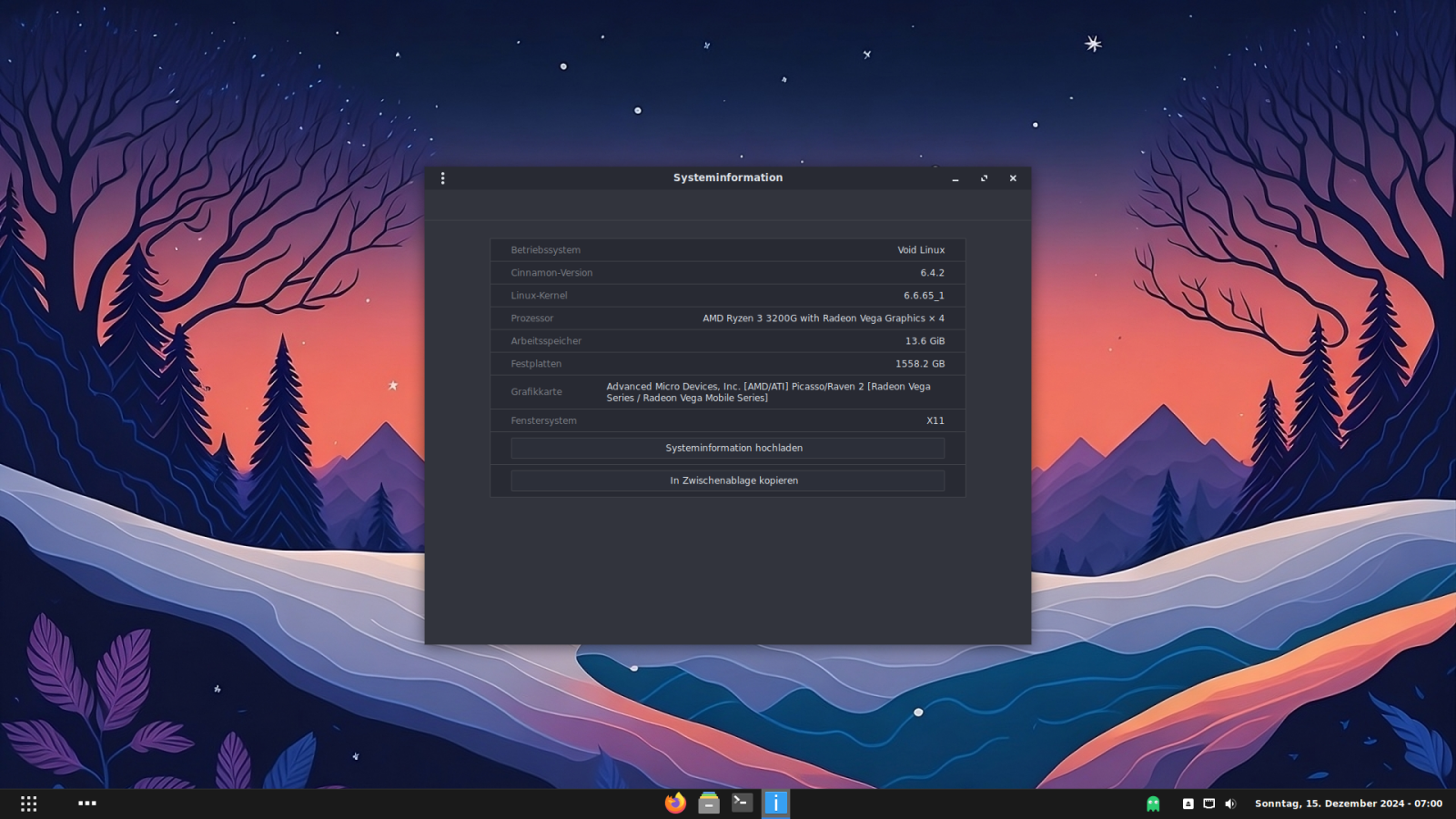Open the calendar from the date clock
This screenshot has width=1456, height=819.
pyautogui.click(x=1348, y=804)
